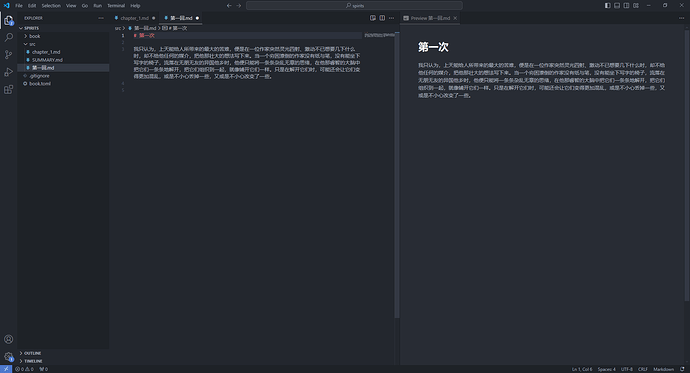Open the Terminal menu

click(x=116, y=6)
